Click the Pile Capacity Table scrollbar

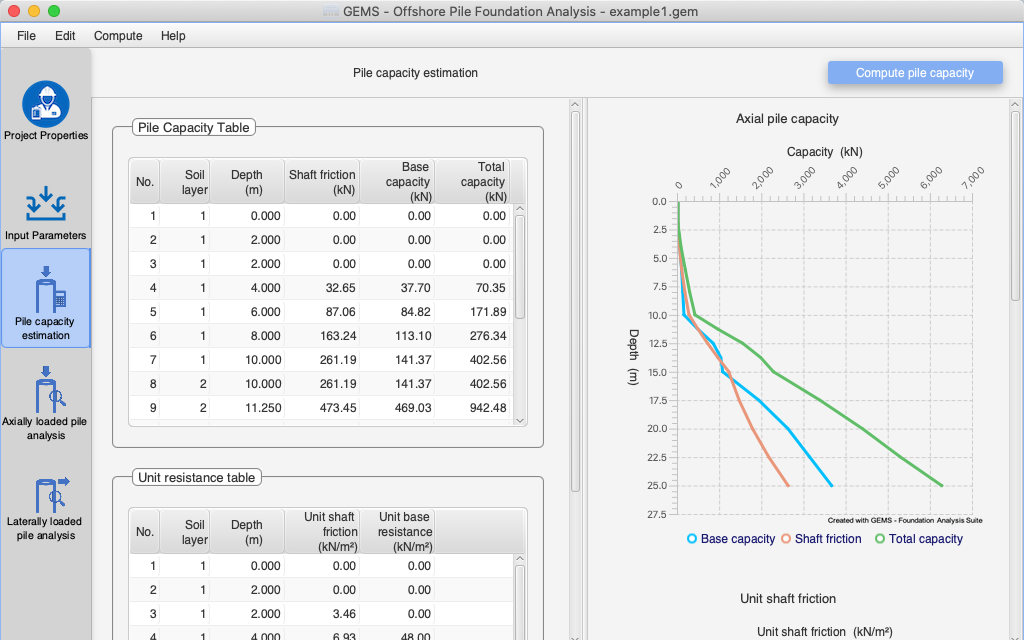520,266
